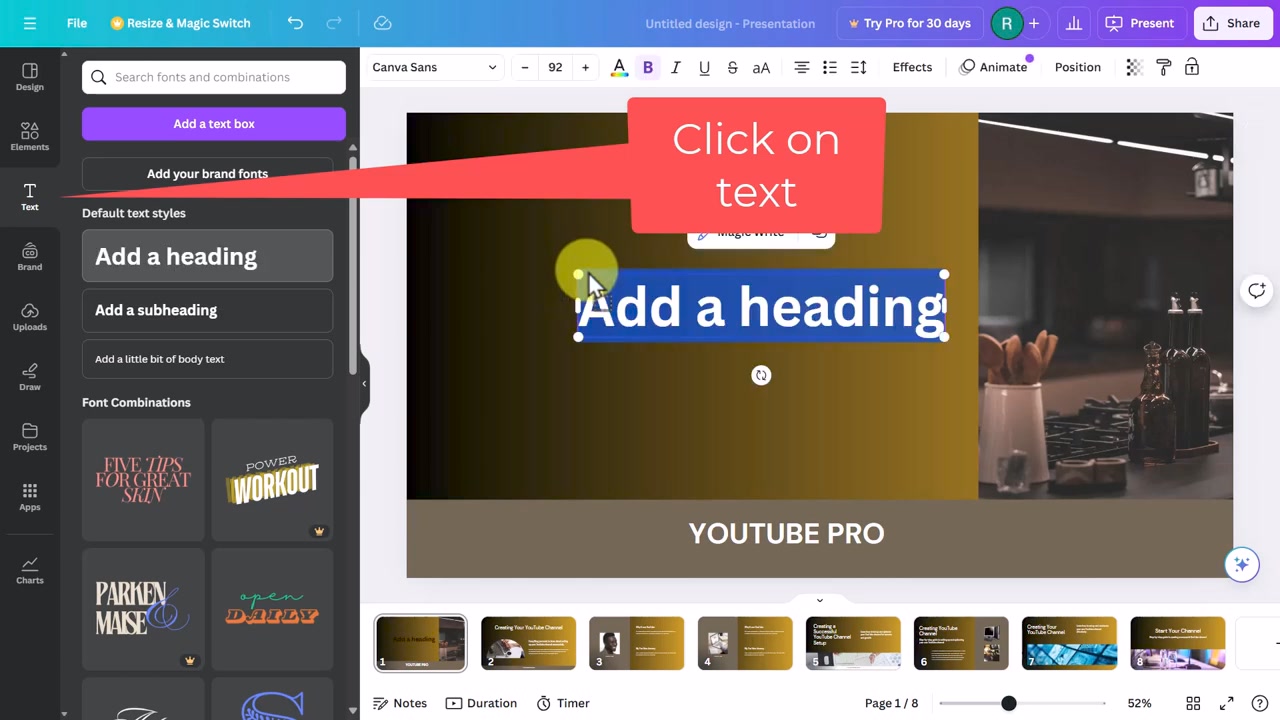Viewport: 1280px width, 720px height.
Task: Open the Canva Sans font dropdown
Action: (434, 67)
